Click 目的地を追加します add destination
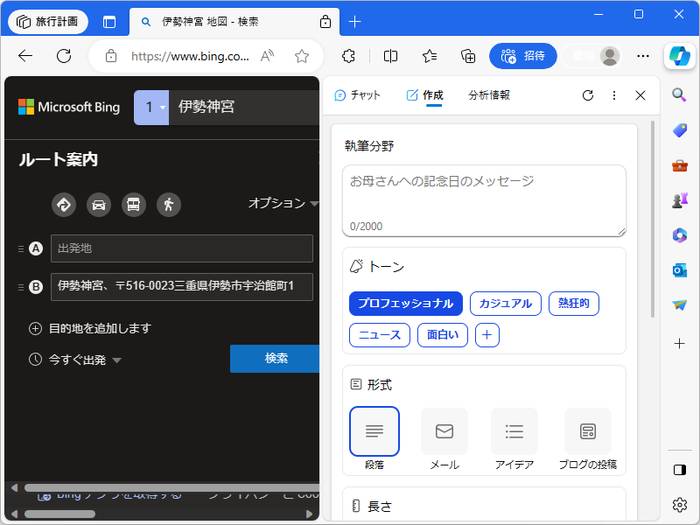Image resolution: width=700 pixels, height=525 pixels. coord(90,329)
